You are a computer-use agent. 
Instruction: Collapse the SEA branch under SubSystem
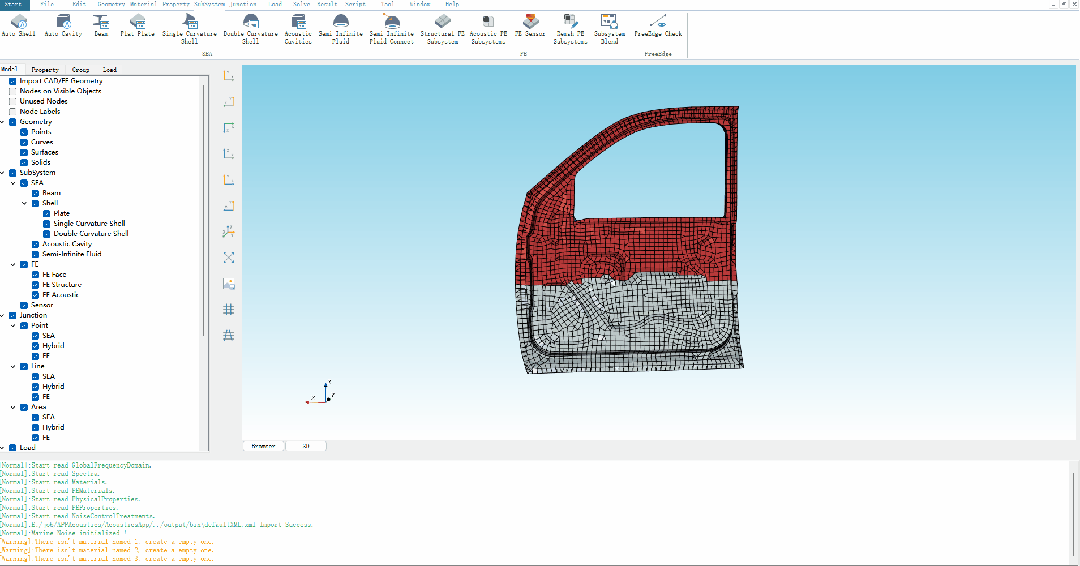[x=13, y=183]
